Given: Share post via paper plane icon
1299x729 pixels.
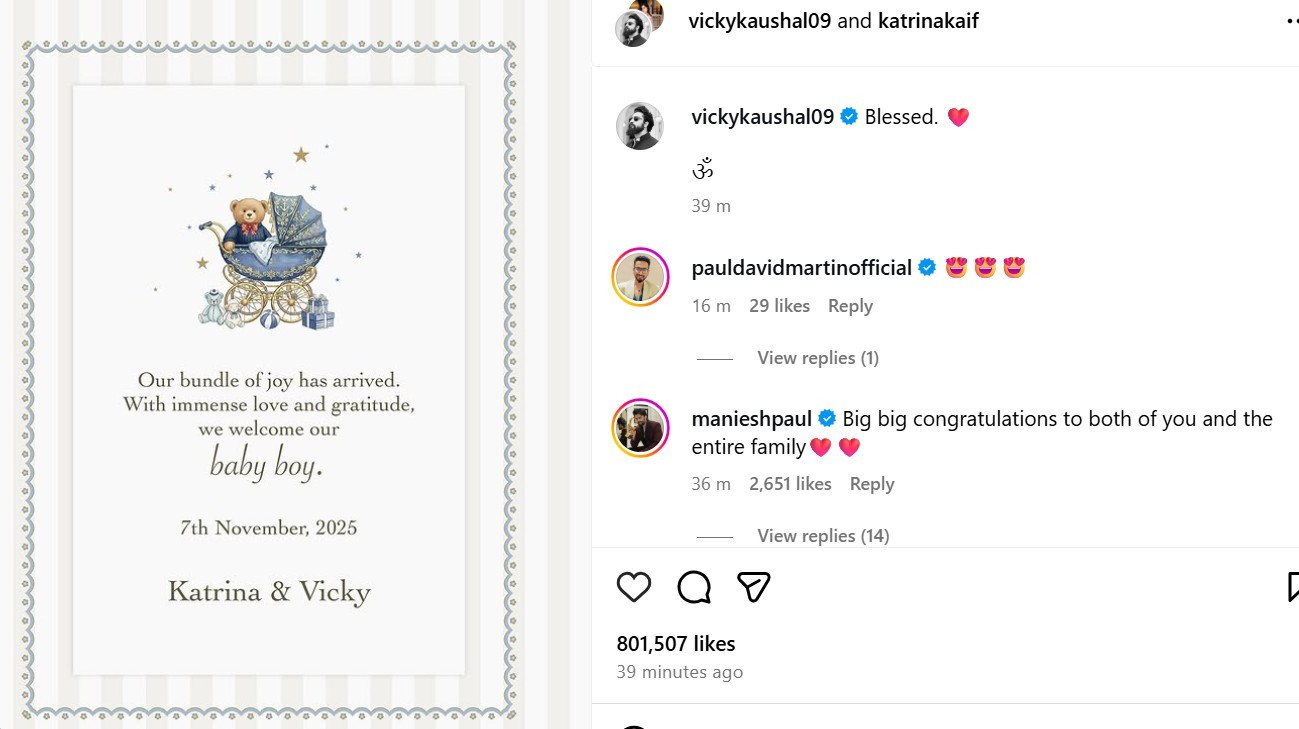Looking at the screenshot, I should pyautogui.click(x=753, y=587).
